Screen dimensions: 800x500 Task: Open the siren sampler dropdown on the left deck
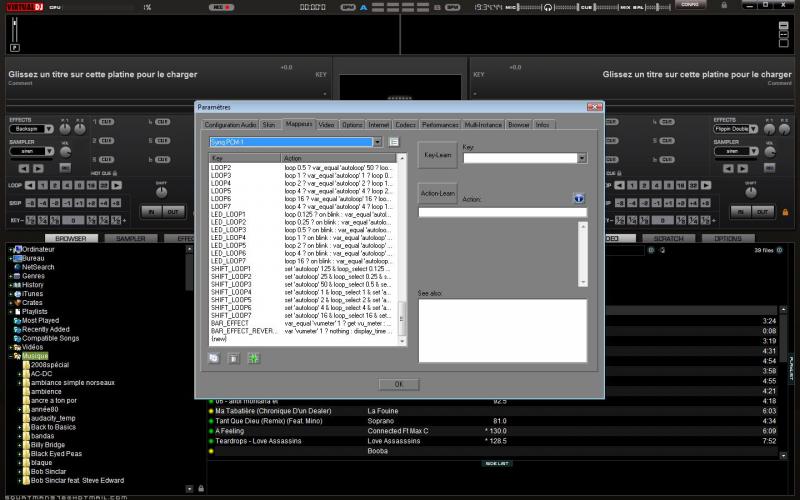(49, 151)
